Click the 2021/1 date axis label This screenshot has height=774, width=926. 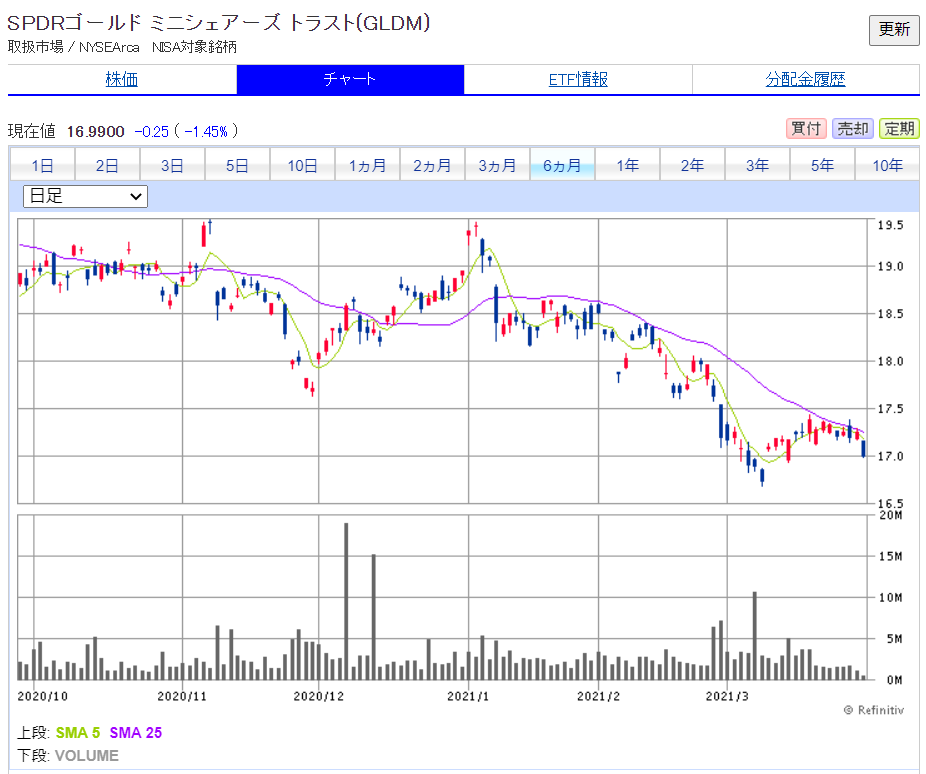[x=468, y=696]
